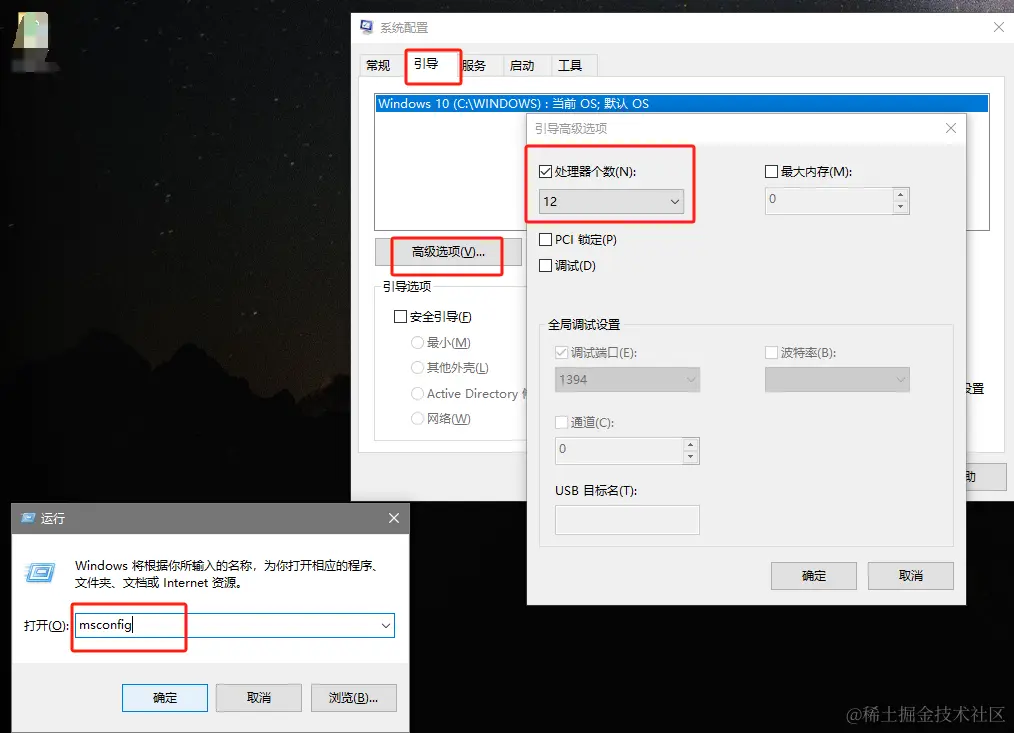The height and width of the screenshot is (733, 1014).
Task: Select the 网络(W) radio option
Action: [x=417, y=419]
